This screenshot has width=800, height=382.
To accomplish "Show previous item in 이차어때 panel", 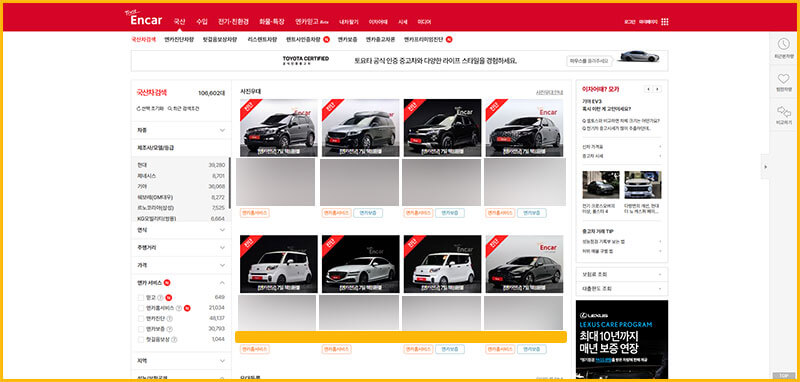I will (x=648, y=89).
